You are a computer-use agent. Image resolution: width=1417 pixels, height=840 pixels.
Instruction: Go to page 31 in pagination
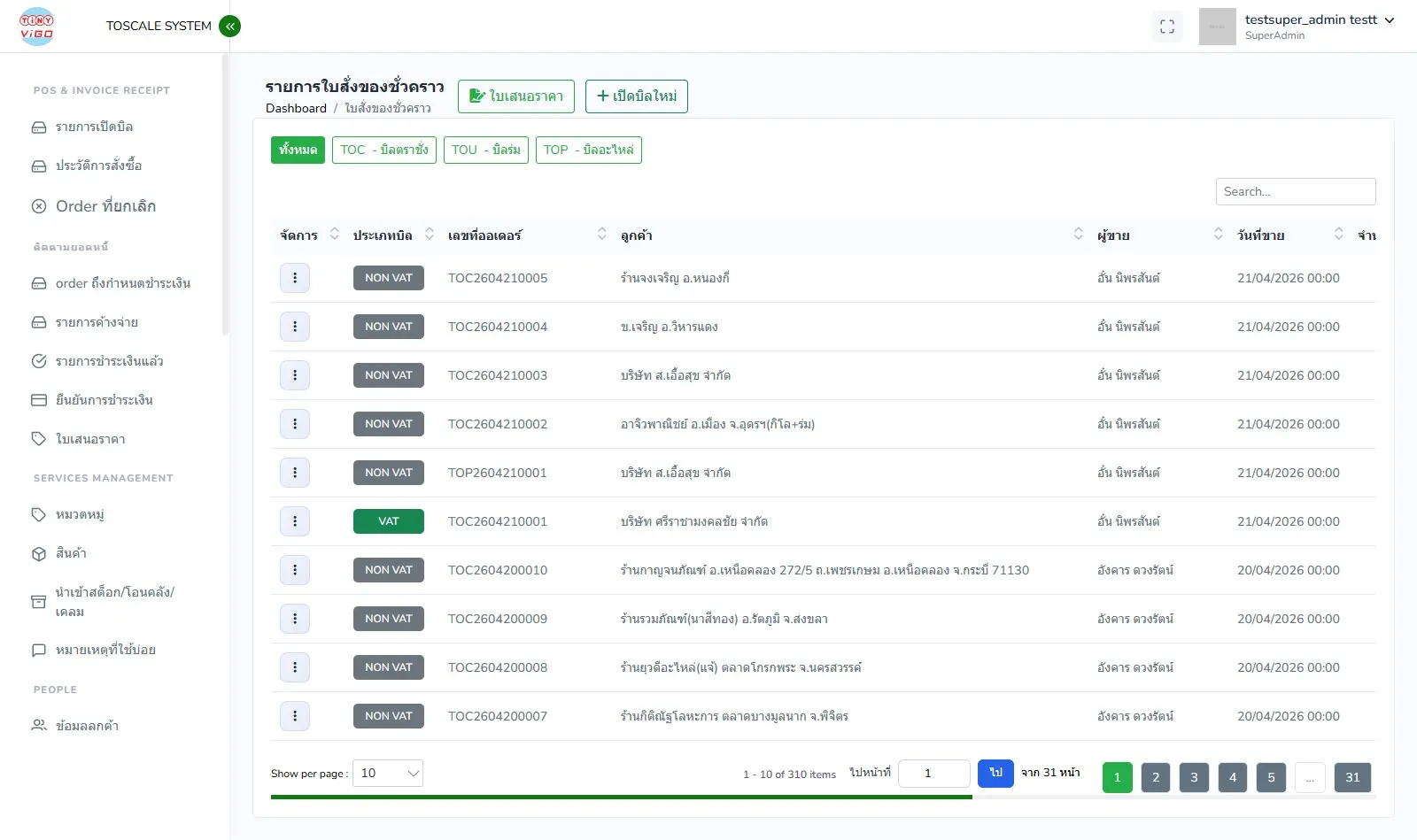coord(1352,777)
